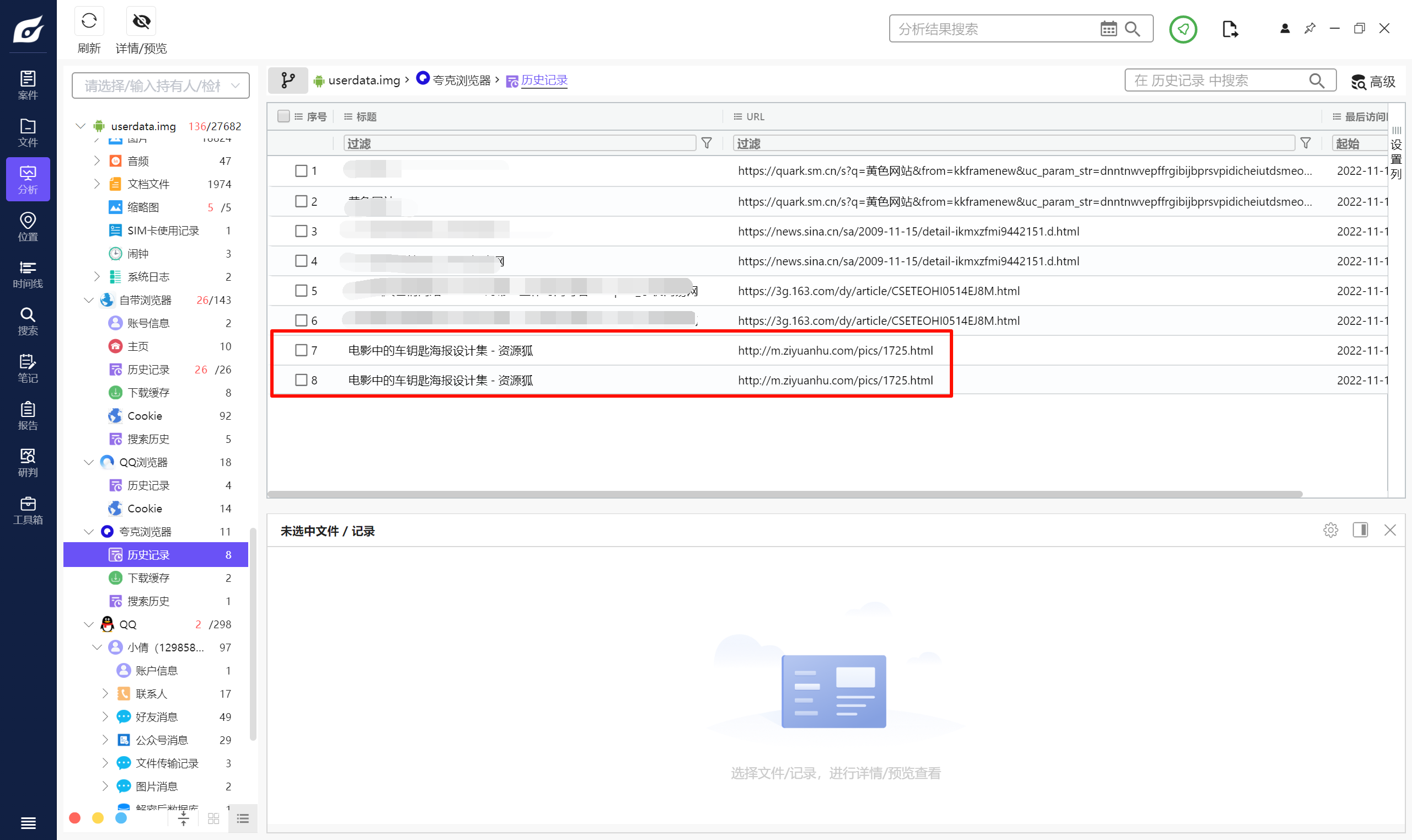Check the checkbox for row 5

click(301, 291)
